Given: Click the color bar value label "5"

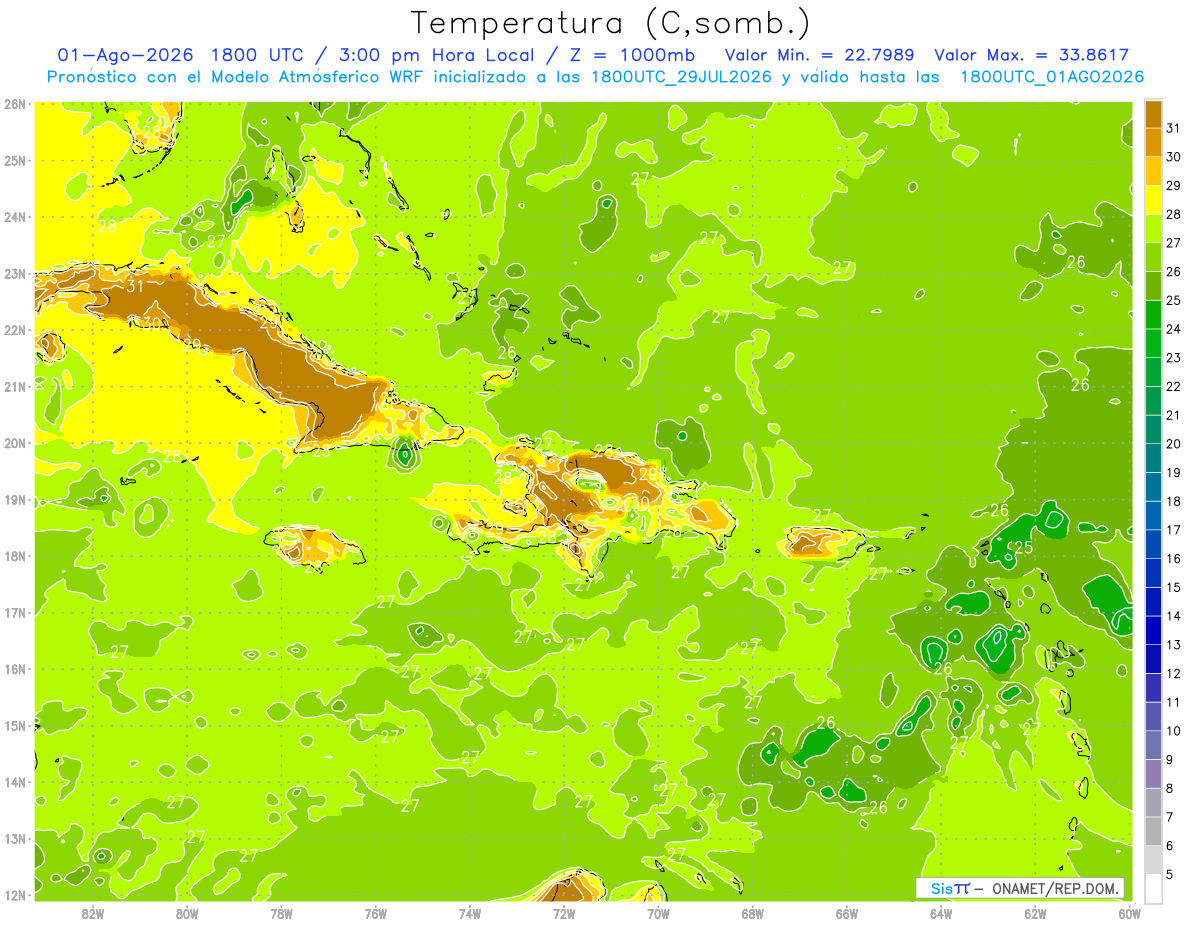Looking at the screenshot, I should (x=1169, y=874).
